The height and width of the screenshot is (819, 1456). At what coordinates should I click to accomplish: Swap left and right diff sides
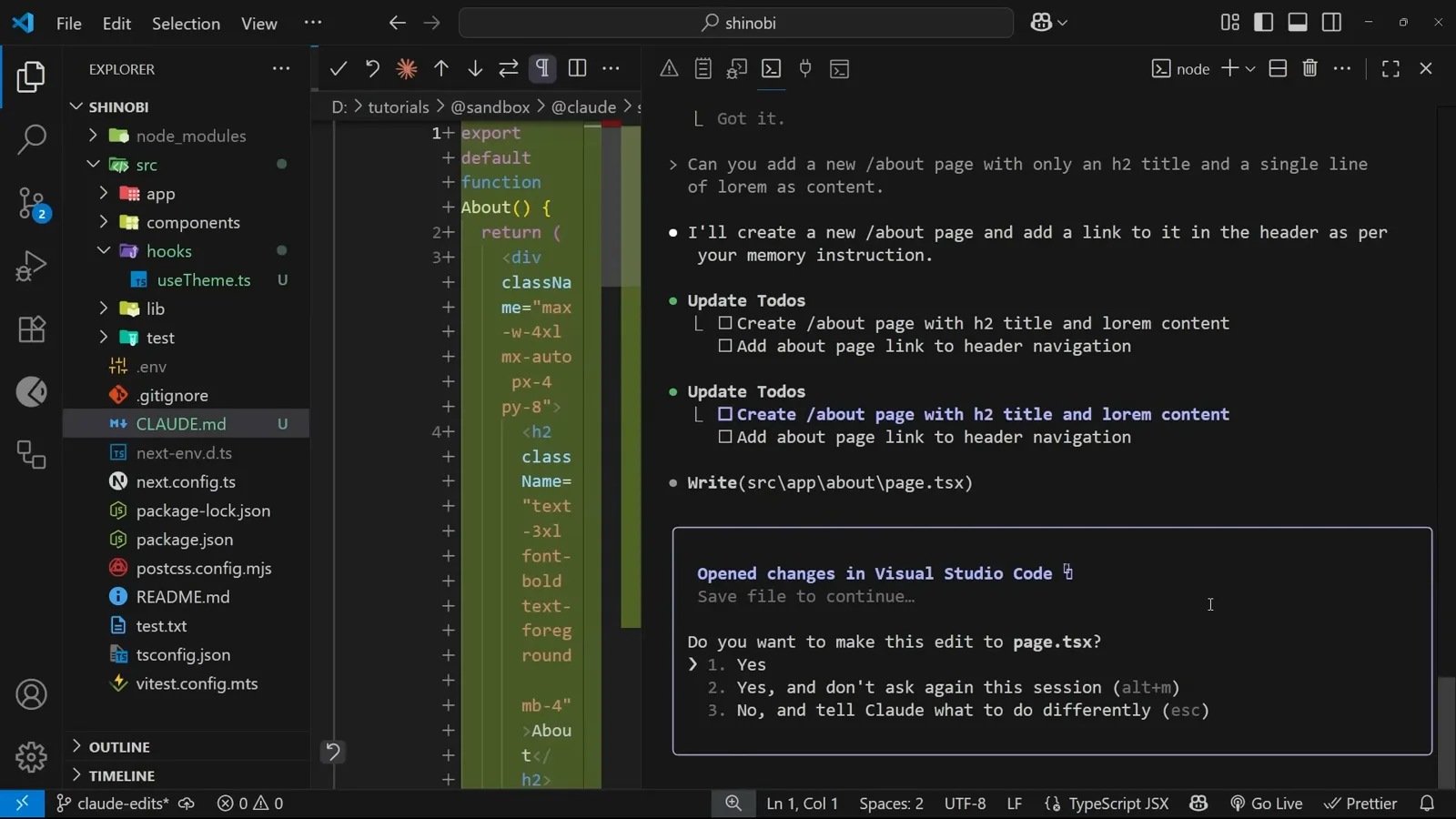[x=509, y=68]
